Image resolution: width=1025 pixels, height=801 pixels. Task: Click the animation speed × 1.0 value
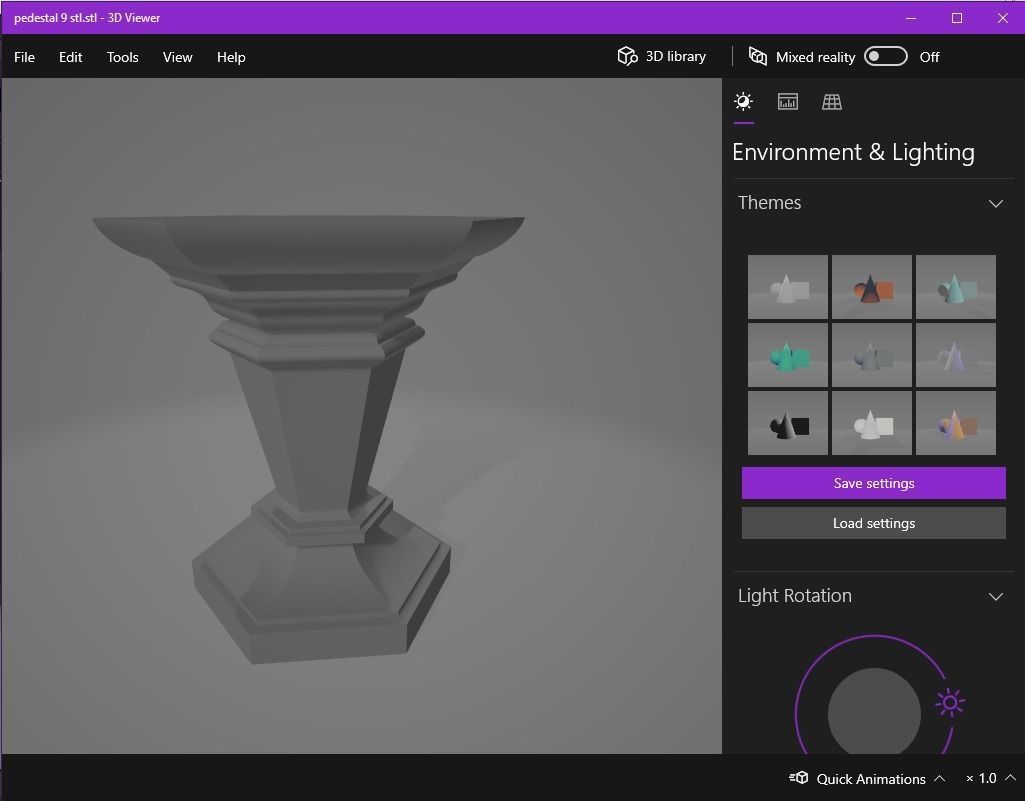[x=981, y=778]
